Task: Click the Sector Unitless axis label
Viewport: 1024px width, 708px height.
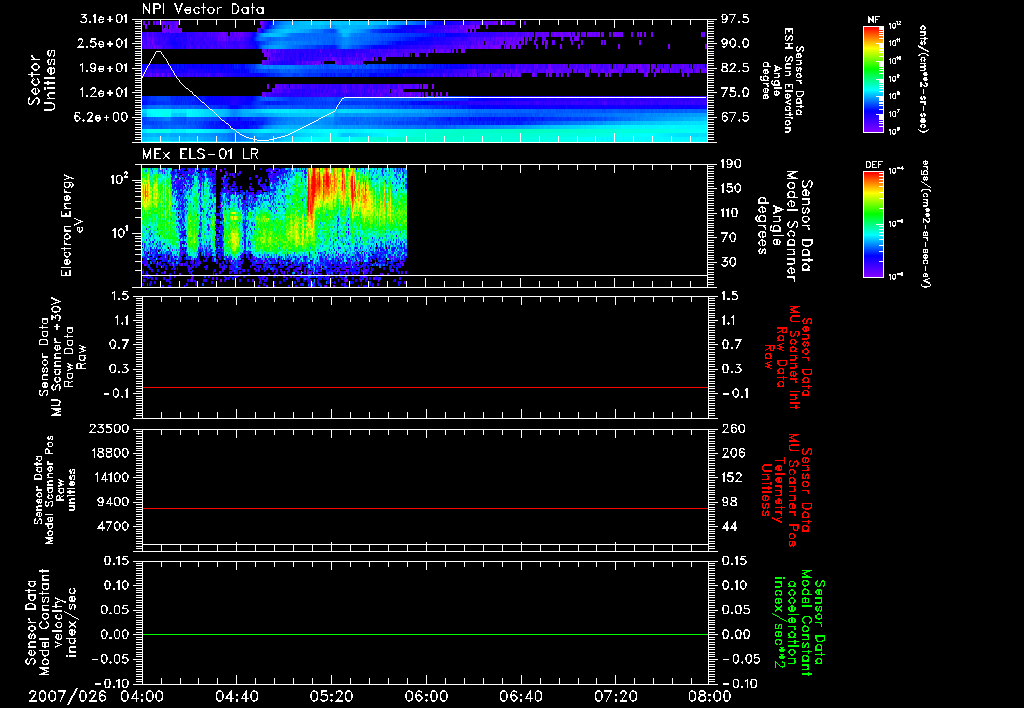Action: point(41,78)
